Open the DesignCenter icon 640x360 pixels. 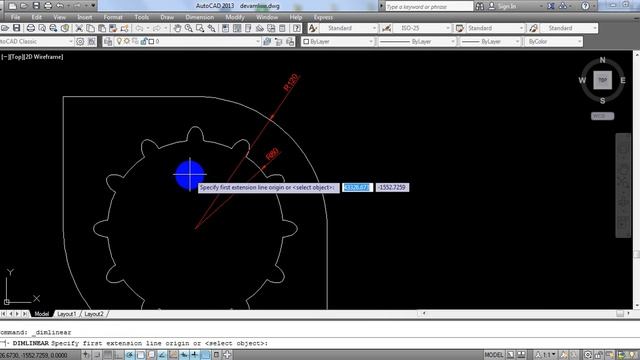[x=237, y=28]
